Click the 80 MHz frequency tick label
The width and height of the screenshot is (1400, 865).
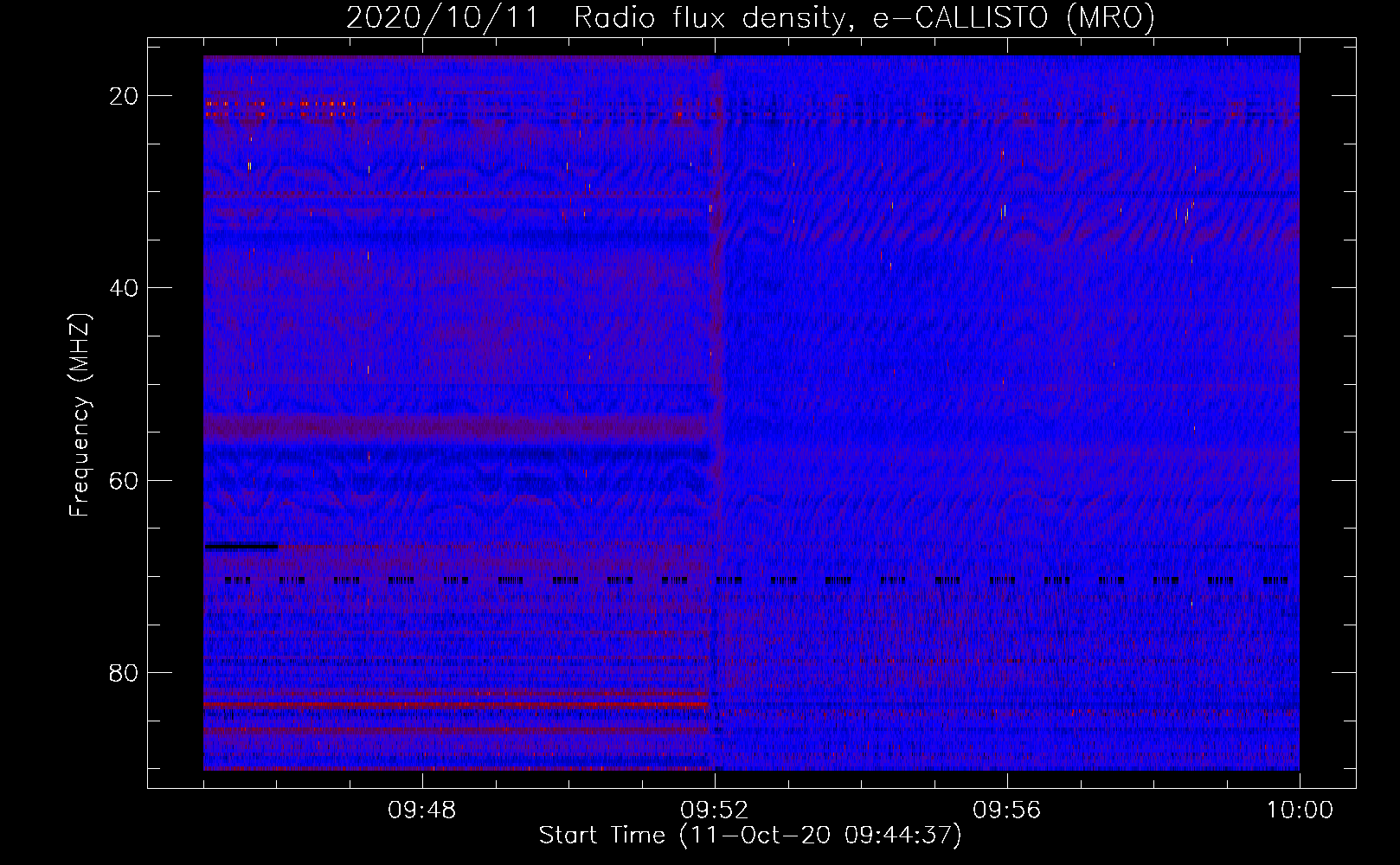coord(125,672)
